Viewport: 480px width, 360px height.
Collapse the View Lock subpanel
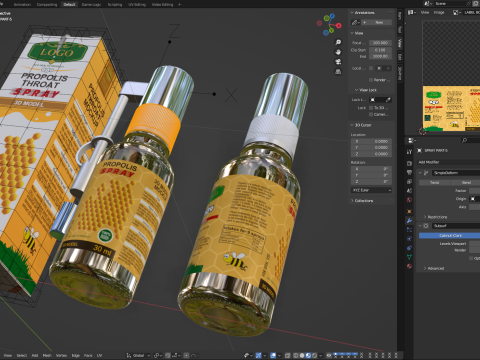pyautogui.click(x=356, y=90)
